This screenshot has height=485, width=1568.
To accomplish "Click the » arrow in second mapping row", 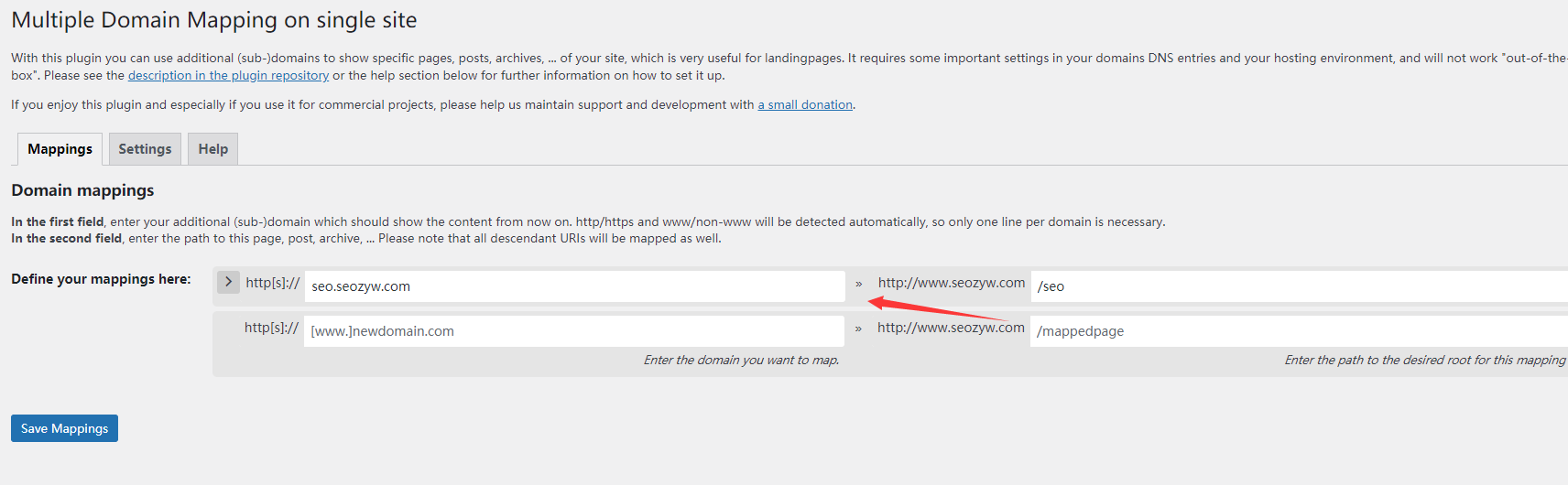I will coord(858,329).
